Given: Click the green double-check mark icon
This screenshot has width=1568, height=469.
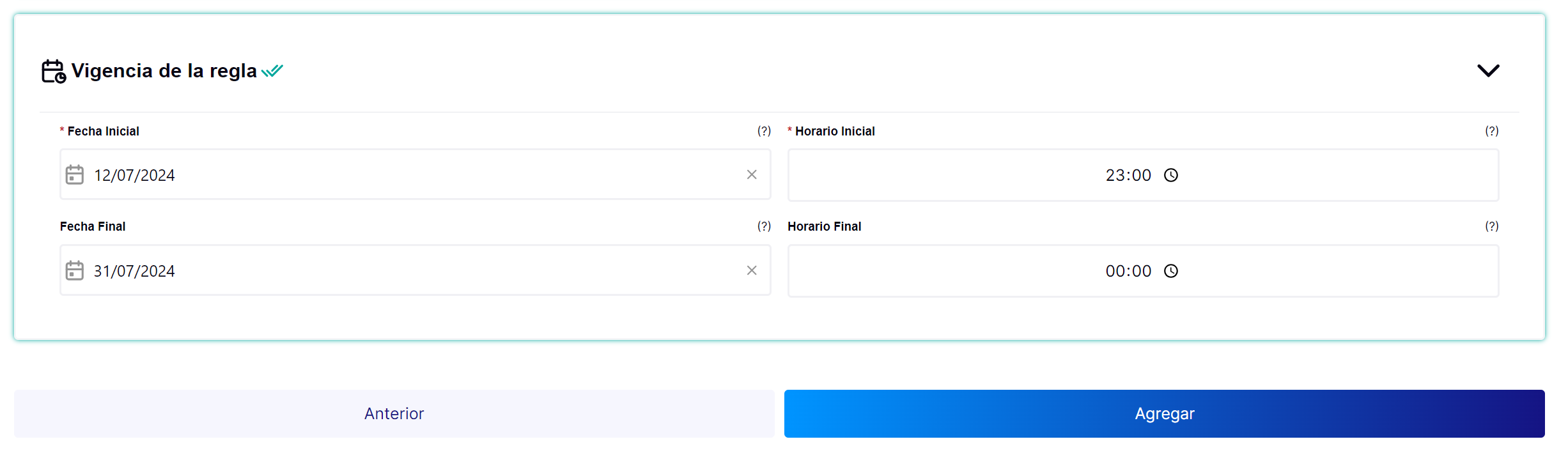Looking at the screenshot, I should 272,71.
